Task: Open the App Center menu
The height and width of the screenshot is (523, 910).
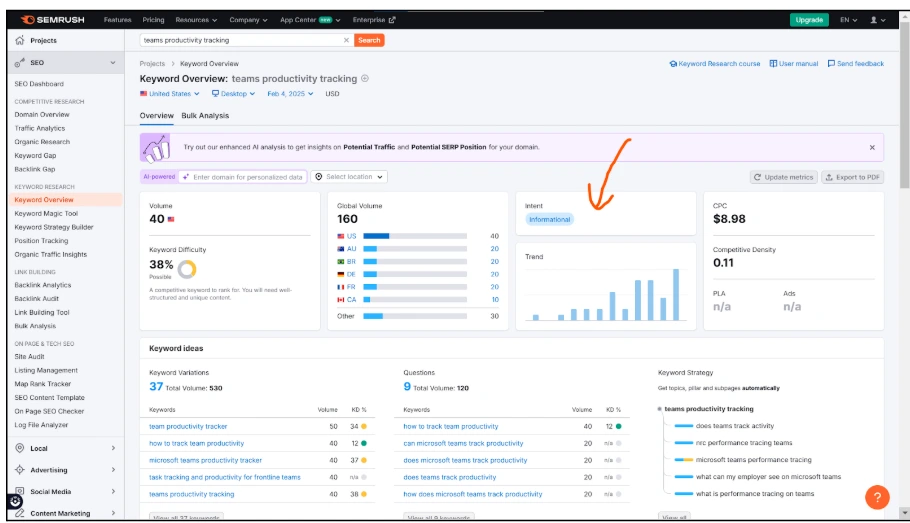Action: [x=310, y=20]
